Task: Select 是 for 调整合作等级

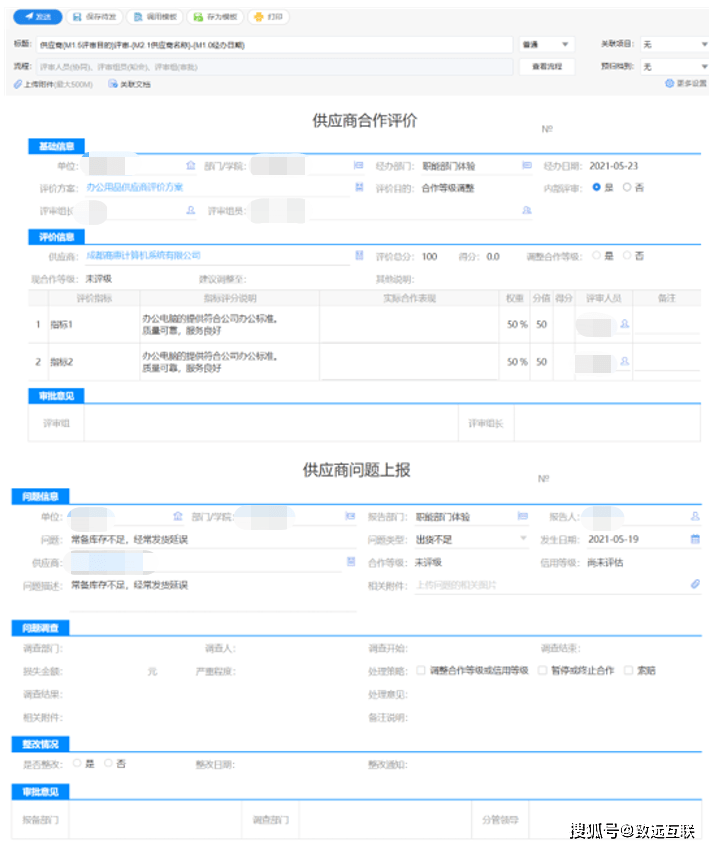Action: 597,256
